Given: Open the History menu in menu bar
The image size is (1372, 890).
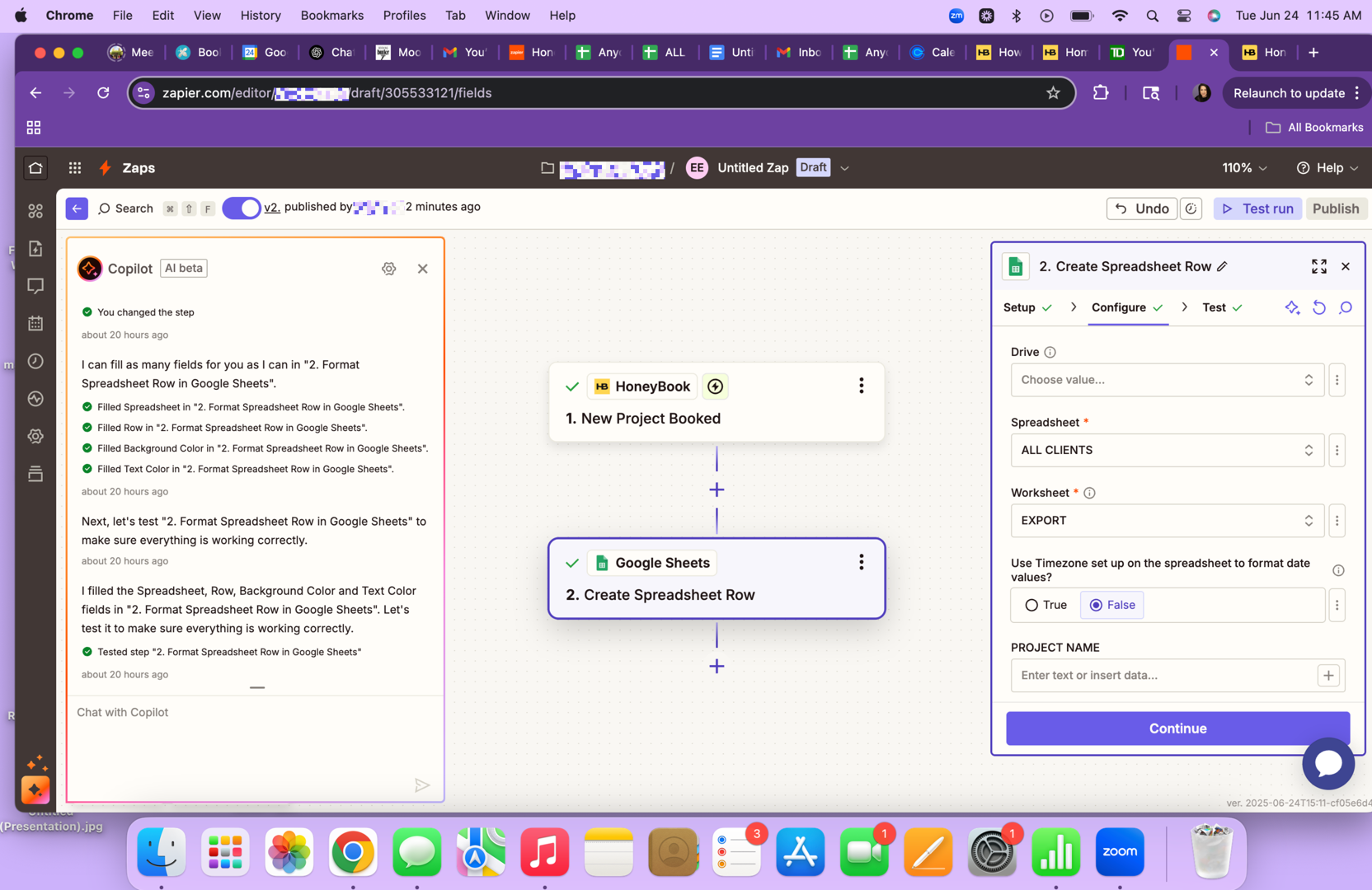Looking at the screenshot, I should (261, 15).
